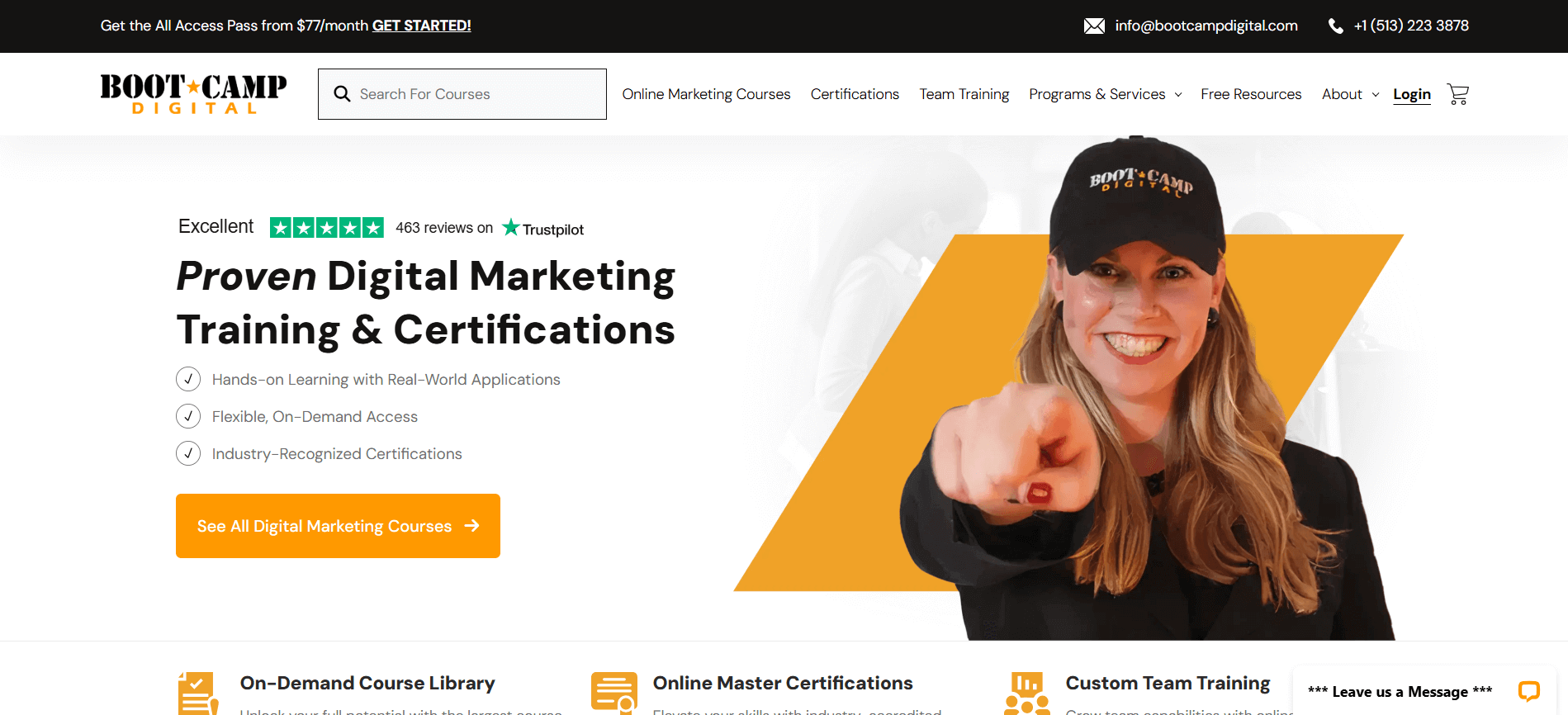Click the +1 (513) 223 3878 phone number
This screenshot has height=715, width=1568.
1411,26
